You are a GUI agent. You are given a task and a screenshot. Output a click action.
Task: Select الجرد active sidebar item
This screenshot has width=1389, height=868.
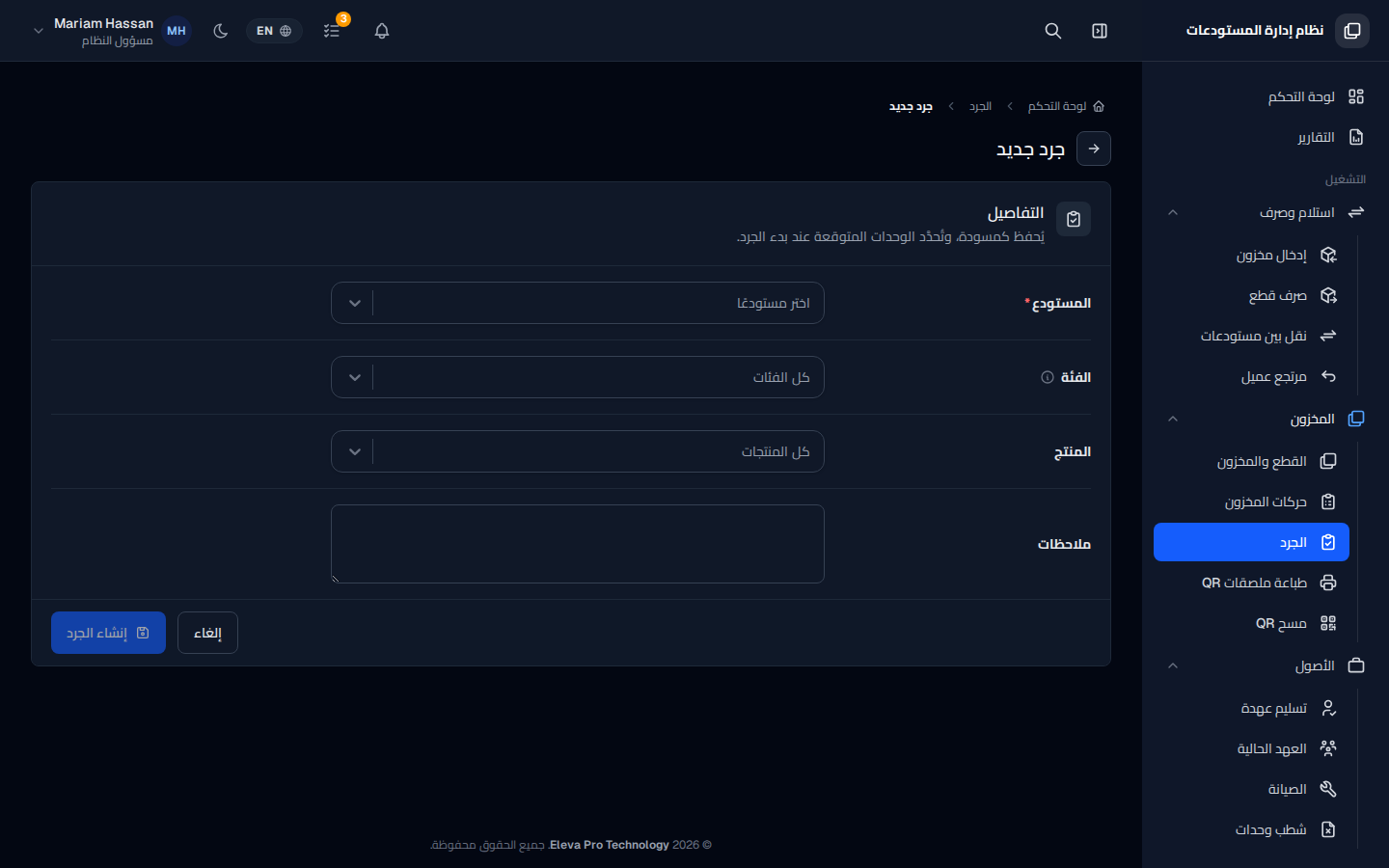pyautogui.click(x=1252, y=542)
